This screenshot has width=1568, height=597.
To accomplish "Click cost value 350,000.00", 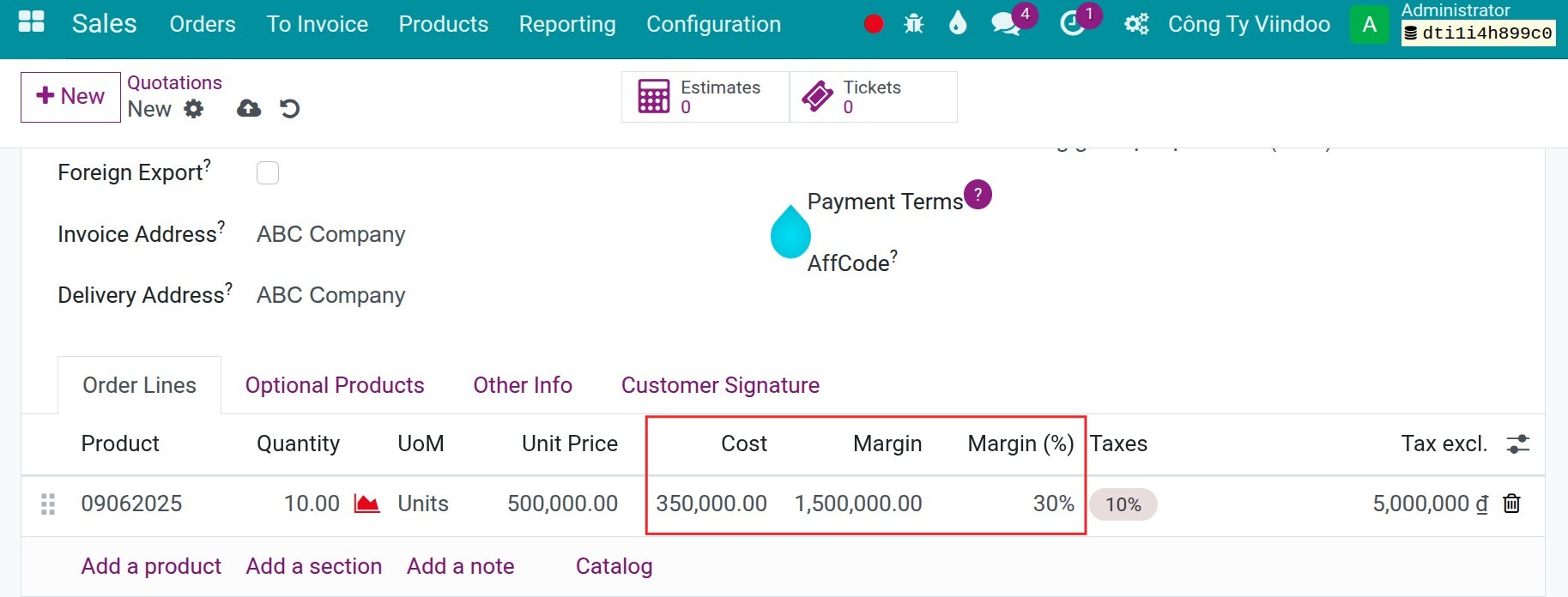I will [711, 504].
